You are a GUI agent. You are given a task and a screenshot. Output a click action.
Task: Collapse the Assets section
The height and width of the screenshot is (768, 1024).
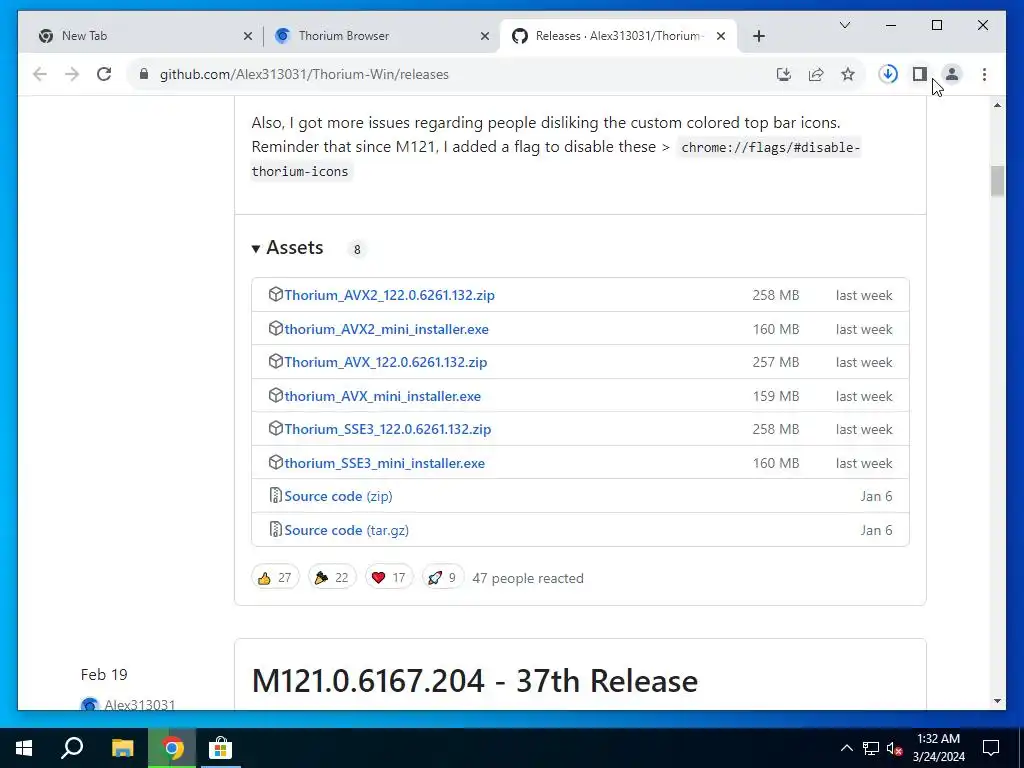pyautogui.click(x=287, y=248)
